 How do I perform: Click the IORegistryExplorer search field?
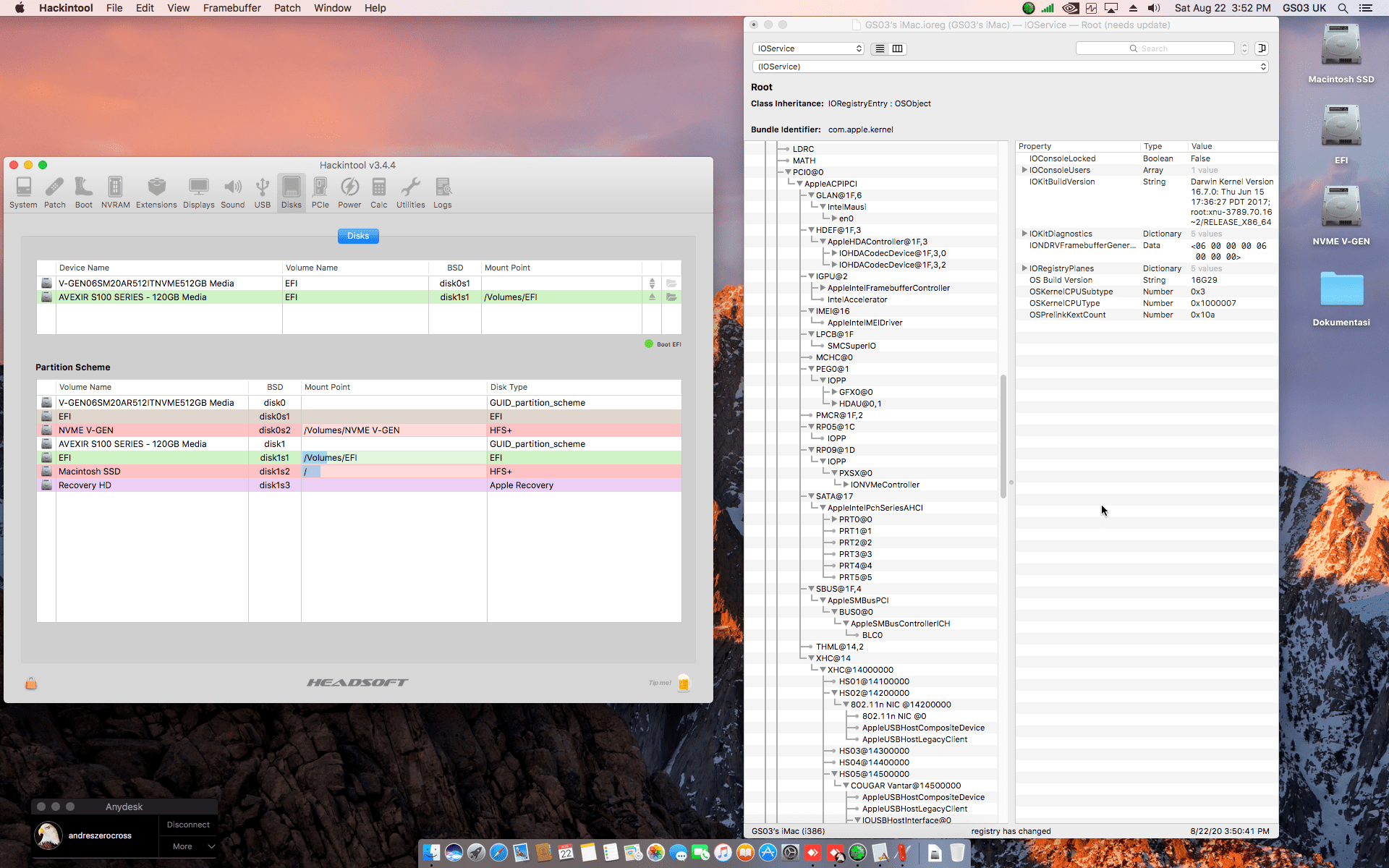[x=1155, y=48]
